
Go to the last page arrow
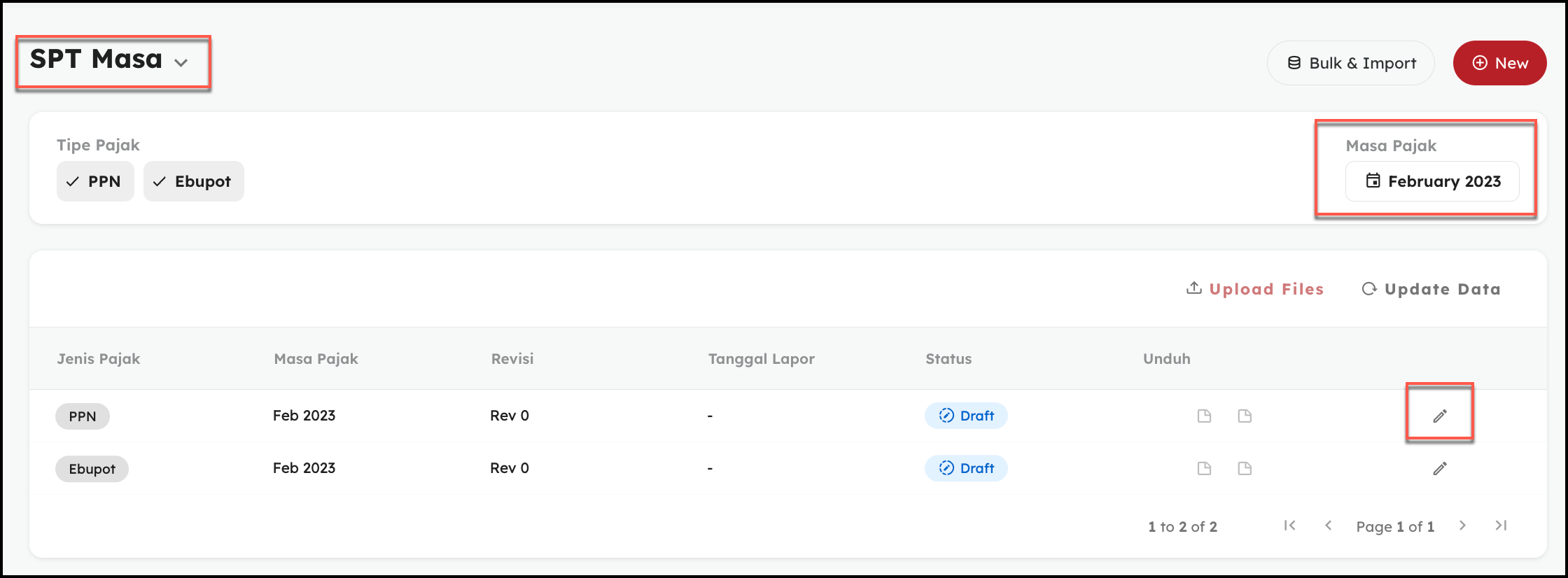(1501, 526)
